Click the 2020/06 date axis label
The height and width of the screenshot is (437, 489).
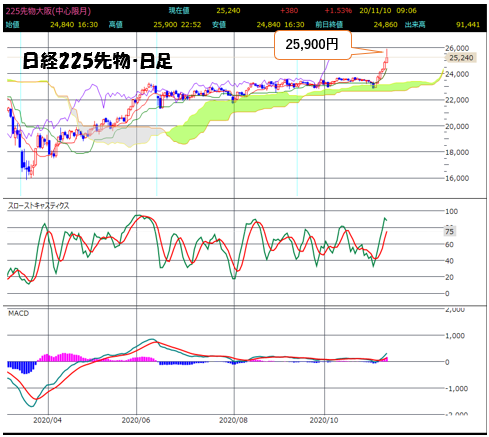(136, 420)
